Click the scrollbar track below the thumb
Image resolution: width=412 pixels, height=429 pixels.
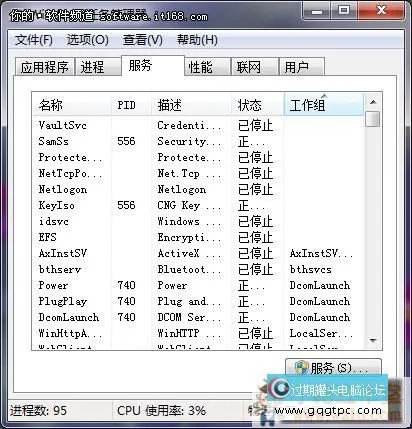(x=373, y=230)
